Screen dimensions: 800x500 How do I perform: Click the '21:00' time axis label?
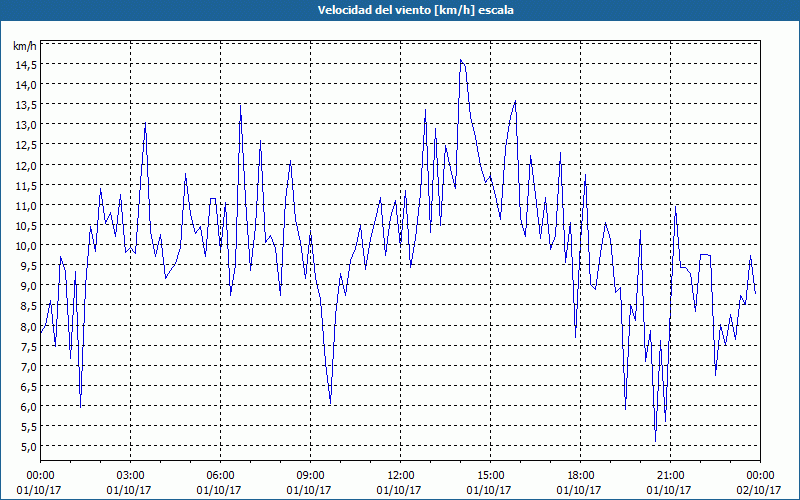(670, 475)
